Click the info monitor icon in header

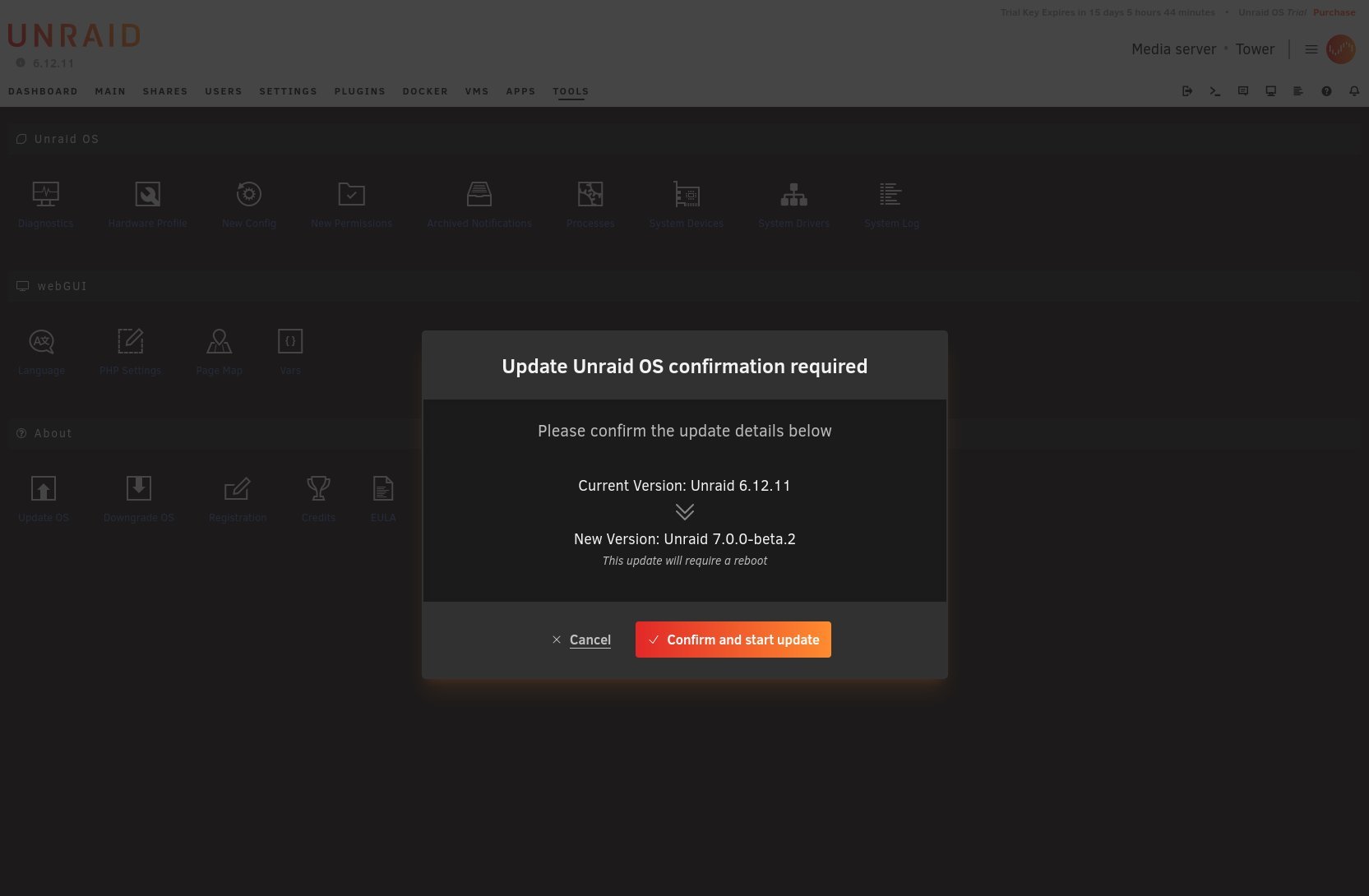coord(1271,91)
